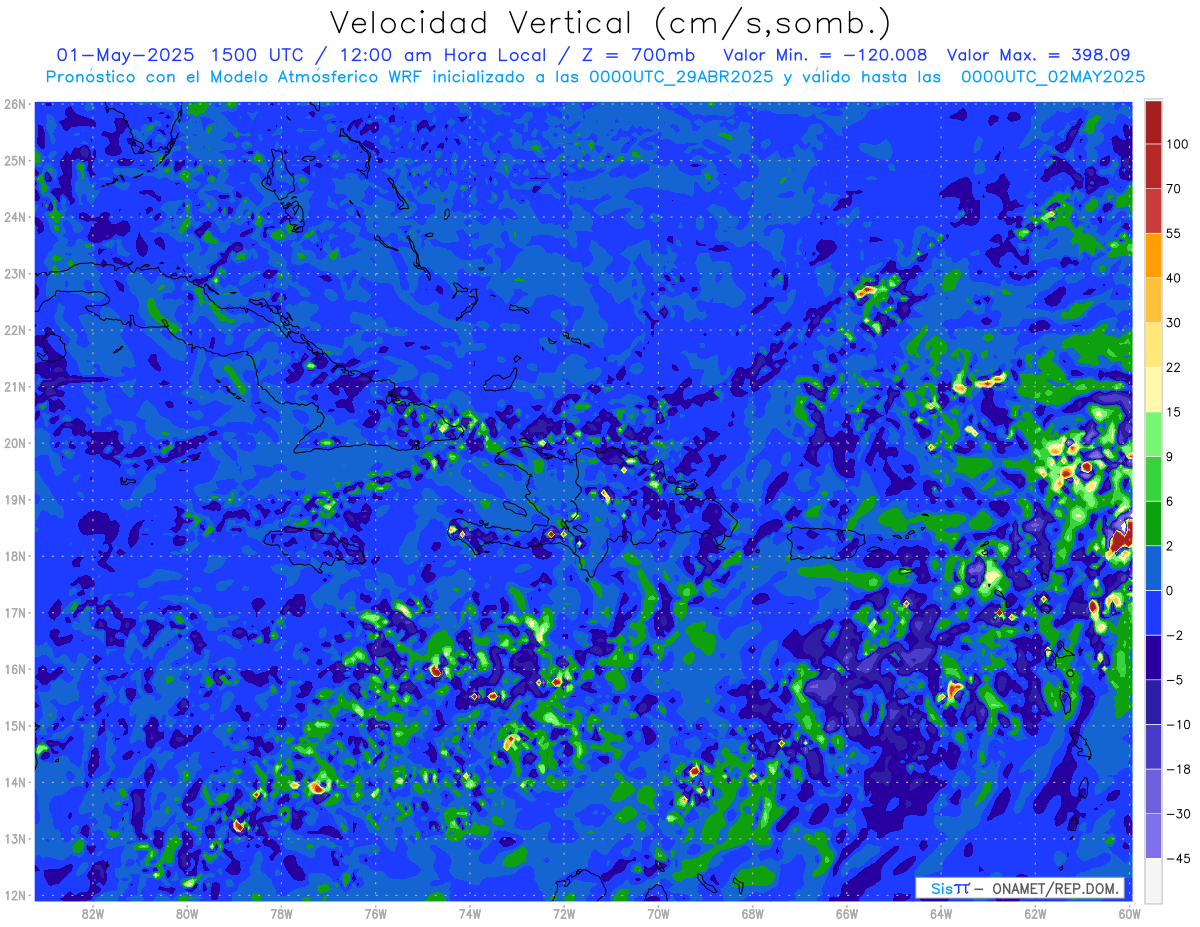Select "Valor Max. = 398.09" in the header
This screenshot has height=927, width=1200.
[x=1038, y=55]
